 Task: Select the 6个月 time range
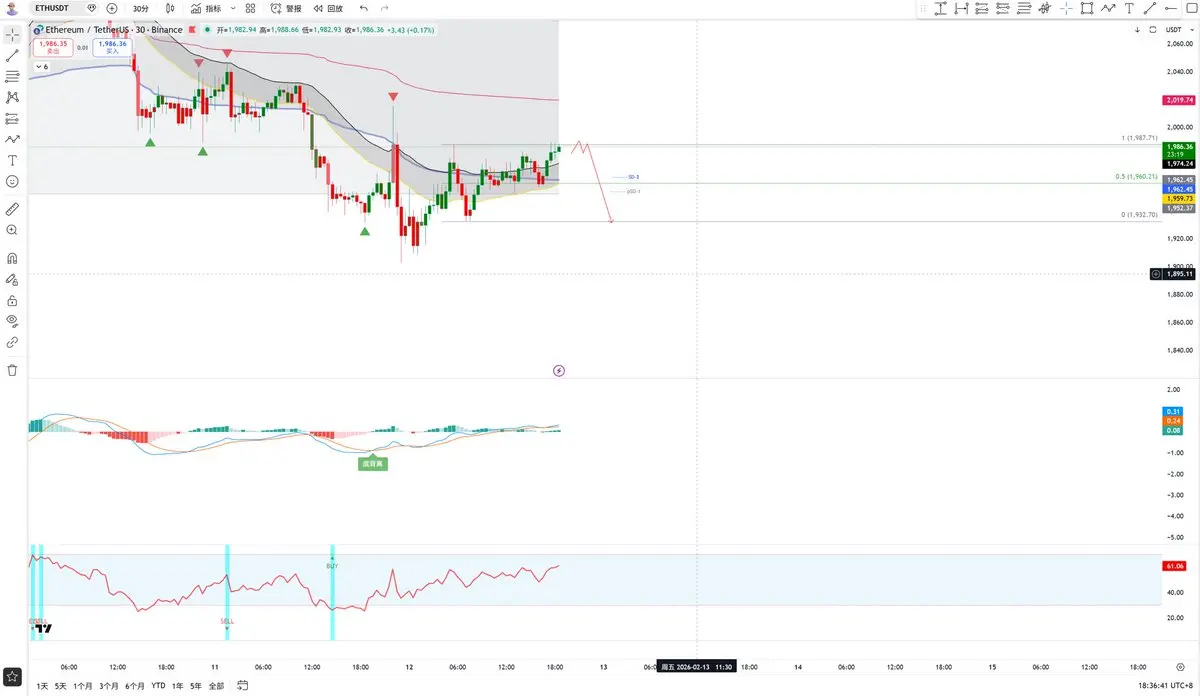pyautogui.click(x=135, y=686)
